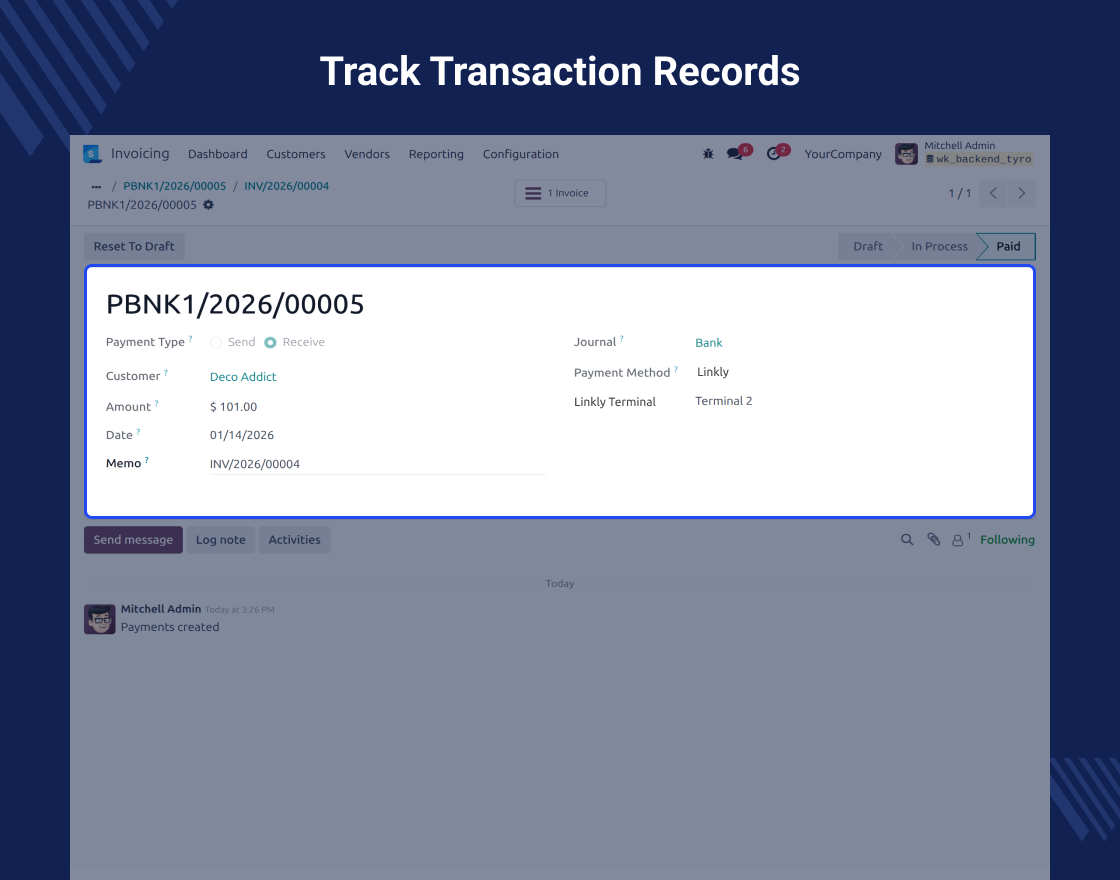
Task: Click the breadcrumb ellipsis icon
Action: 96,186
